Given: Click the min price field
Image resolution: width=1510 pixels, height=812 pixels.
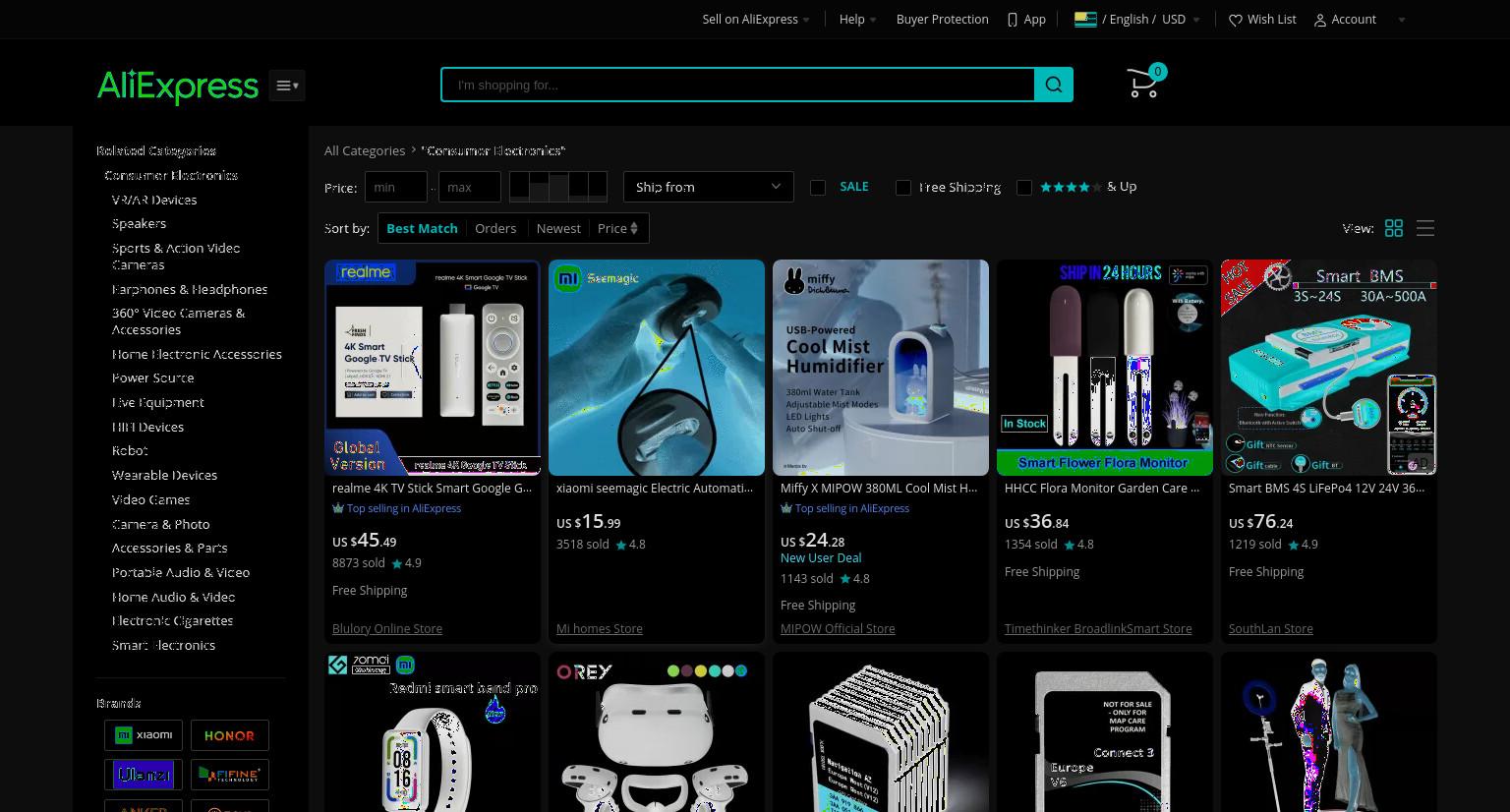Looking at the screenshot, I should pyautogui.click(x=396, y=187).
